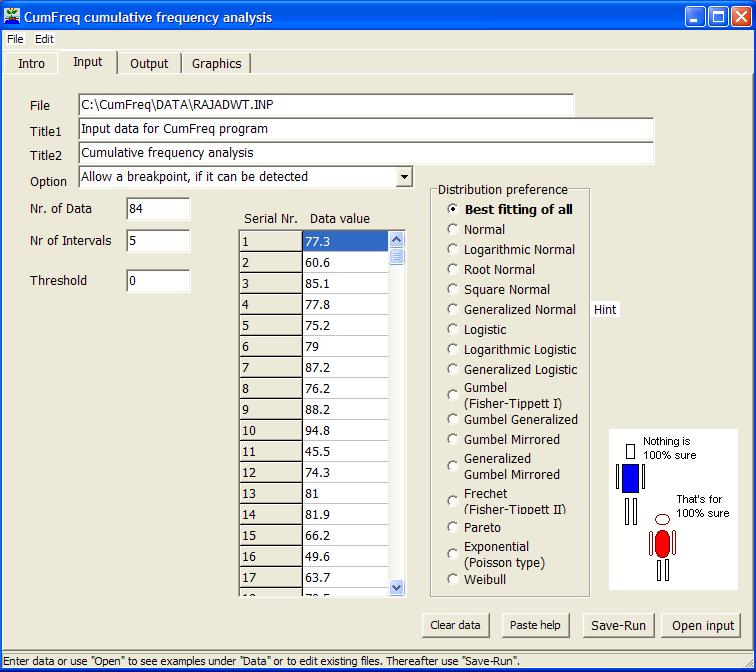This screenshot has height=672, width=756.
Task: Click the Save-Run button
Action: pyautogui.click(x=618, y=625)
